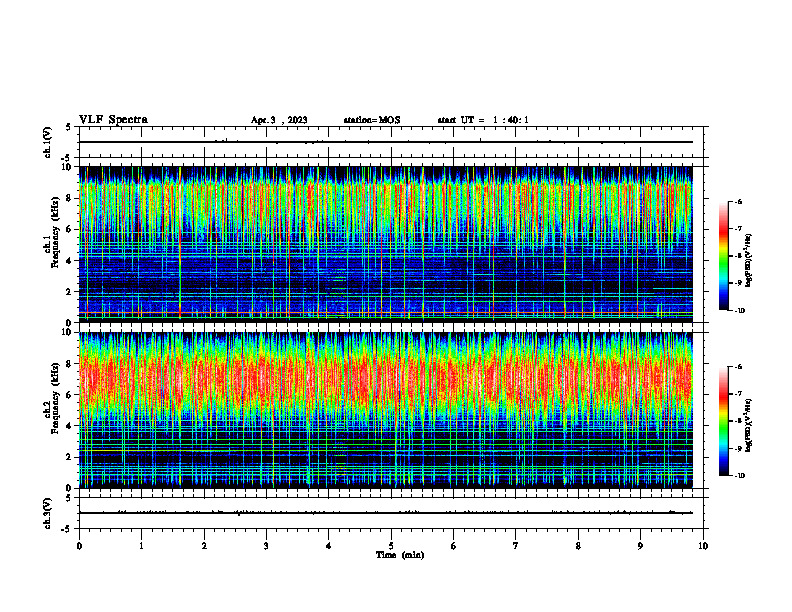Screen dimensions: 792x612
Task: Click the date "Apr. 3, 2023" in the header
Action: point(279,120)
